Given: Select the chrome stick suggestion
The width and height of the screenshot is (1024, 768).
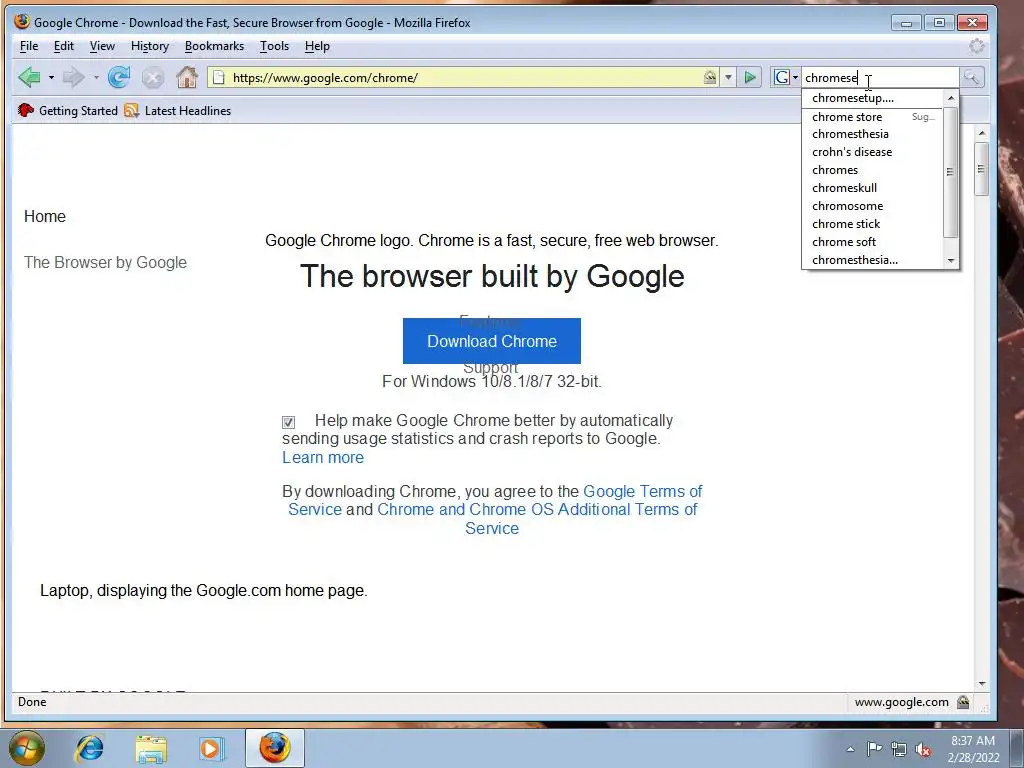Looking at the screenshot, I should 872,224.
